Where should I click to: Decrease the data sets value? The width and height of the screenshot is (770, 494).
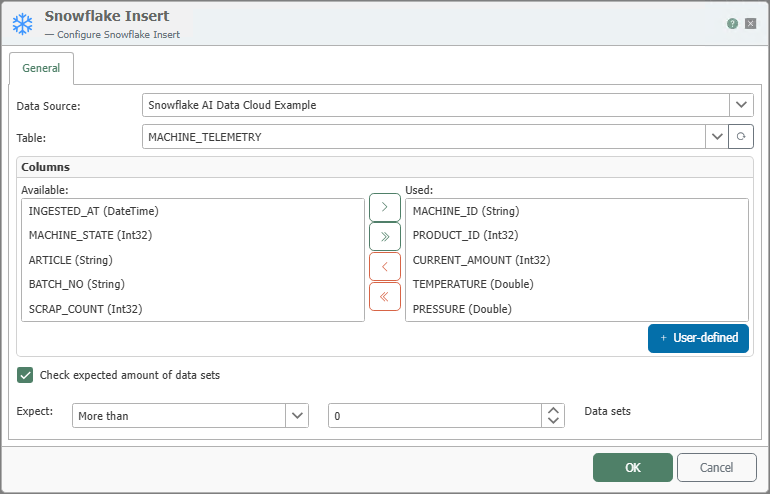pyautogui.click(x=553, y=421)
